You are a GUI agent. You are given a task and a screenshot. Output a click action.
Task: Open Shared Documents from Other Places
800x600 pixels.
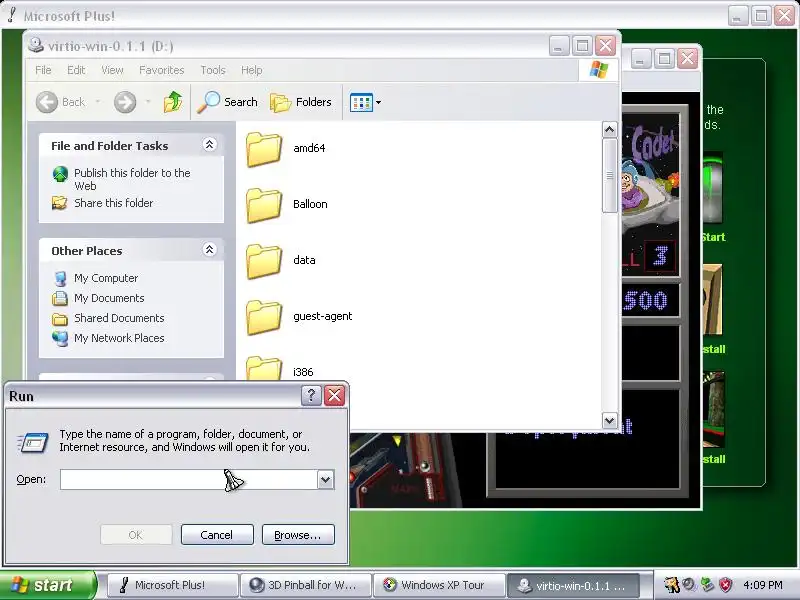click(x=119, y=318)
